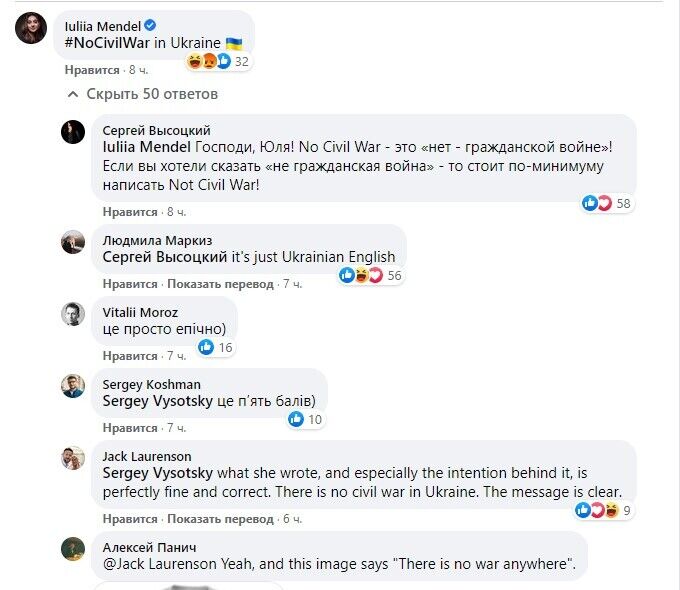Screen dimensions: 680x590
Task: Open Jack Laurenson's profile name link
Action: (x=146, y=456)
